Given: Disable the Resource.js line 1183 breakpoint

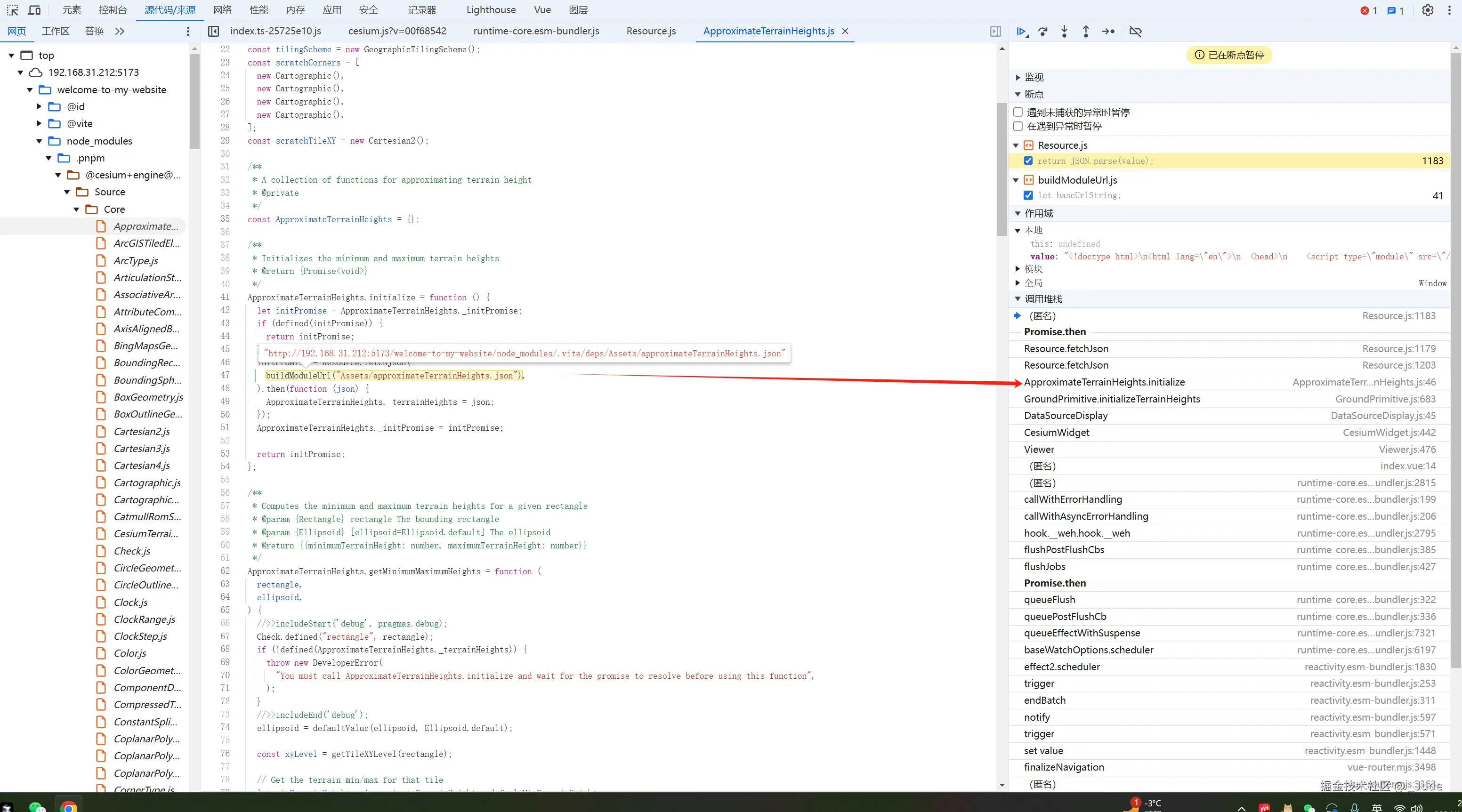Looking at the screenshot, I should [1028, 161].
